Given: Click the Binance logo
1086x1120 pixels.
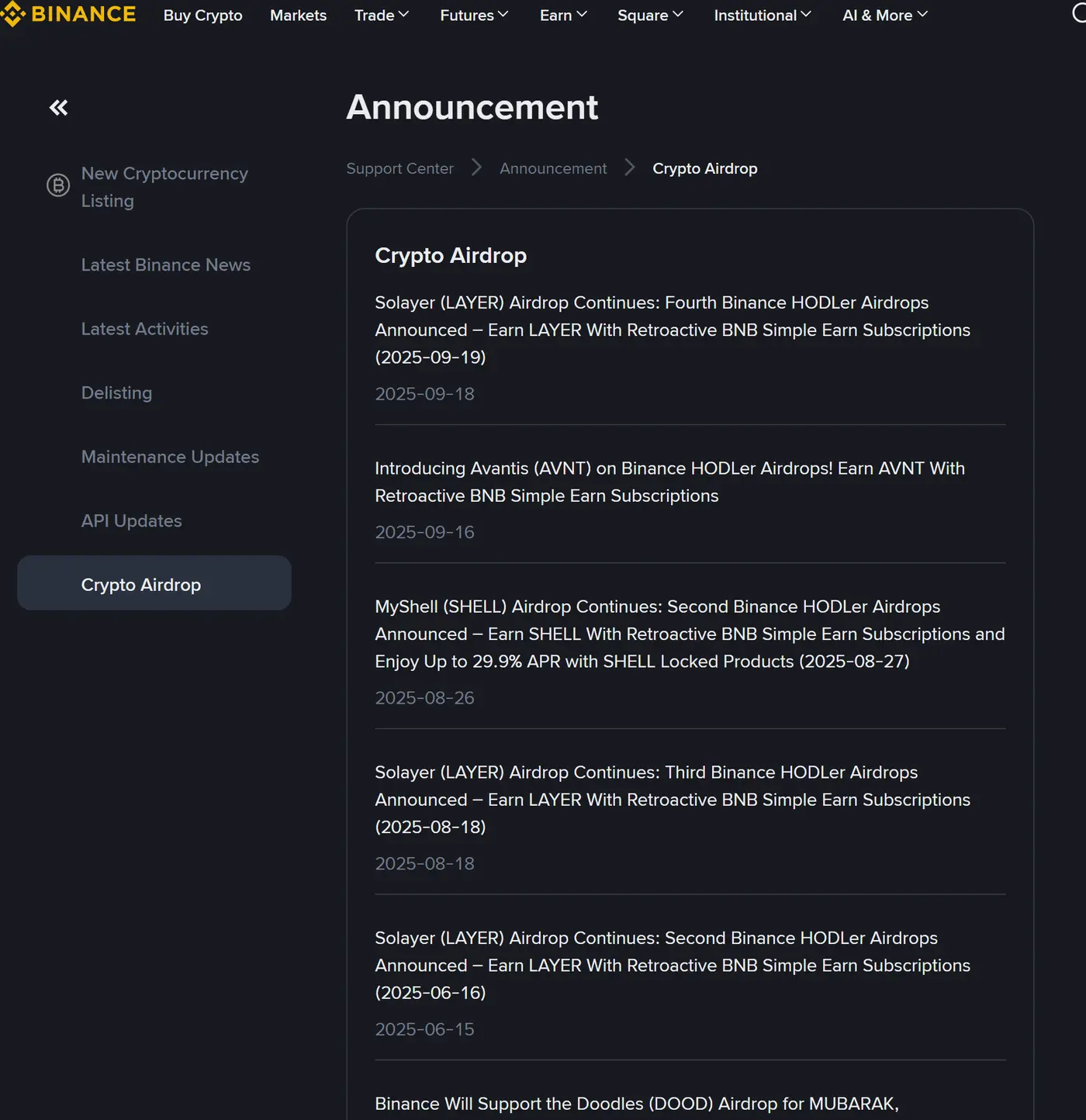Looking at the screenshot, I should point(68,15).
